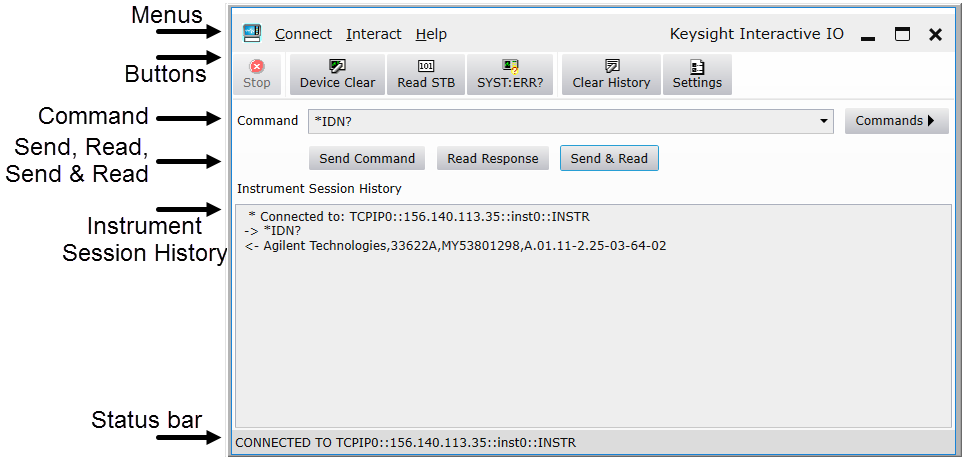Viewport: 962px width, 460px height.
Task: Click the SYST:ERR? toolbar icon
Action: [510, 67]
